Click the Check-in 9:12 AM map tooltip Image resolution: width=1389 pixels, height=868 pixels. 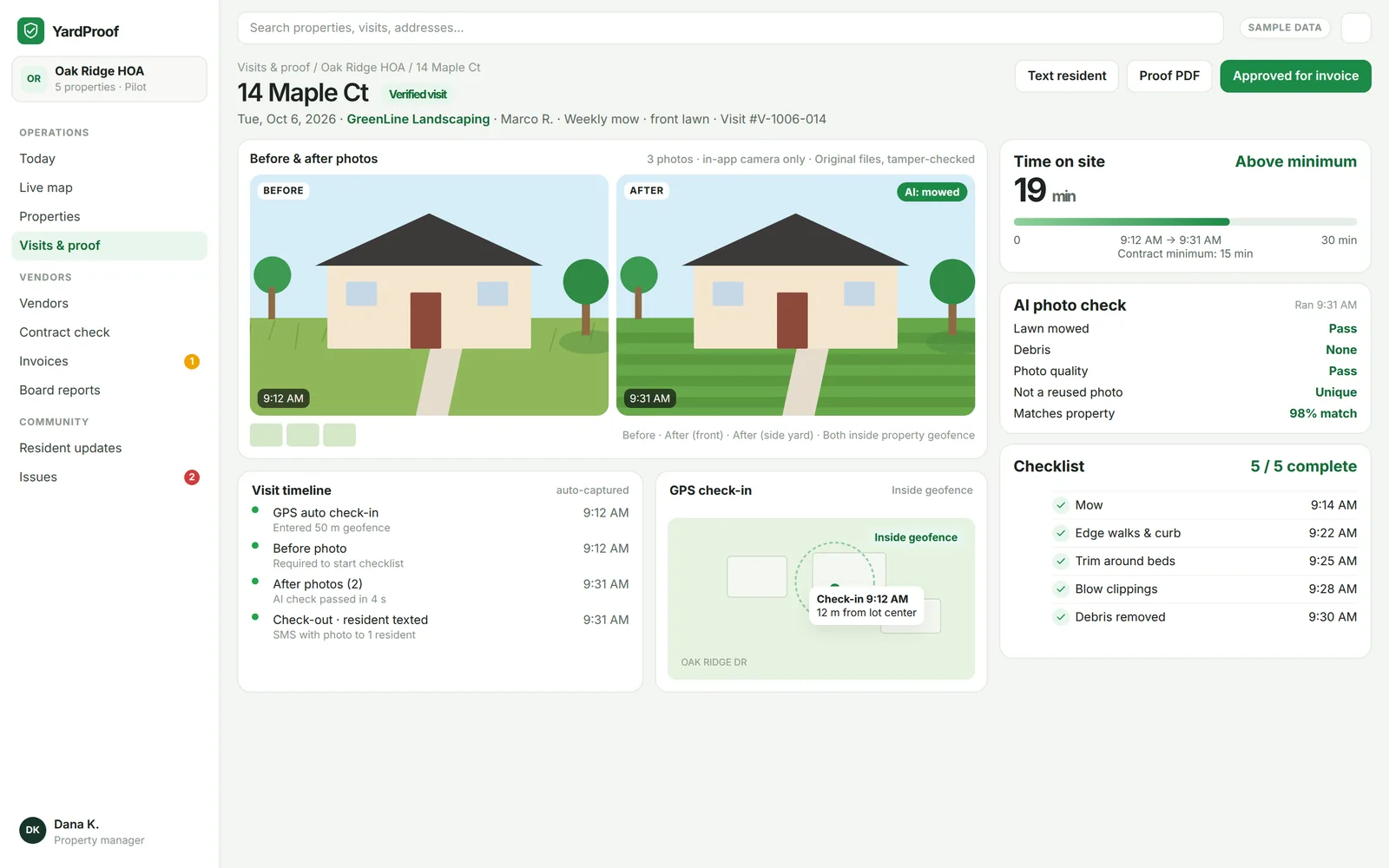(x=866, y=606)
